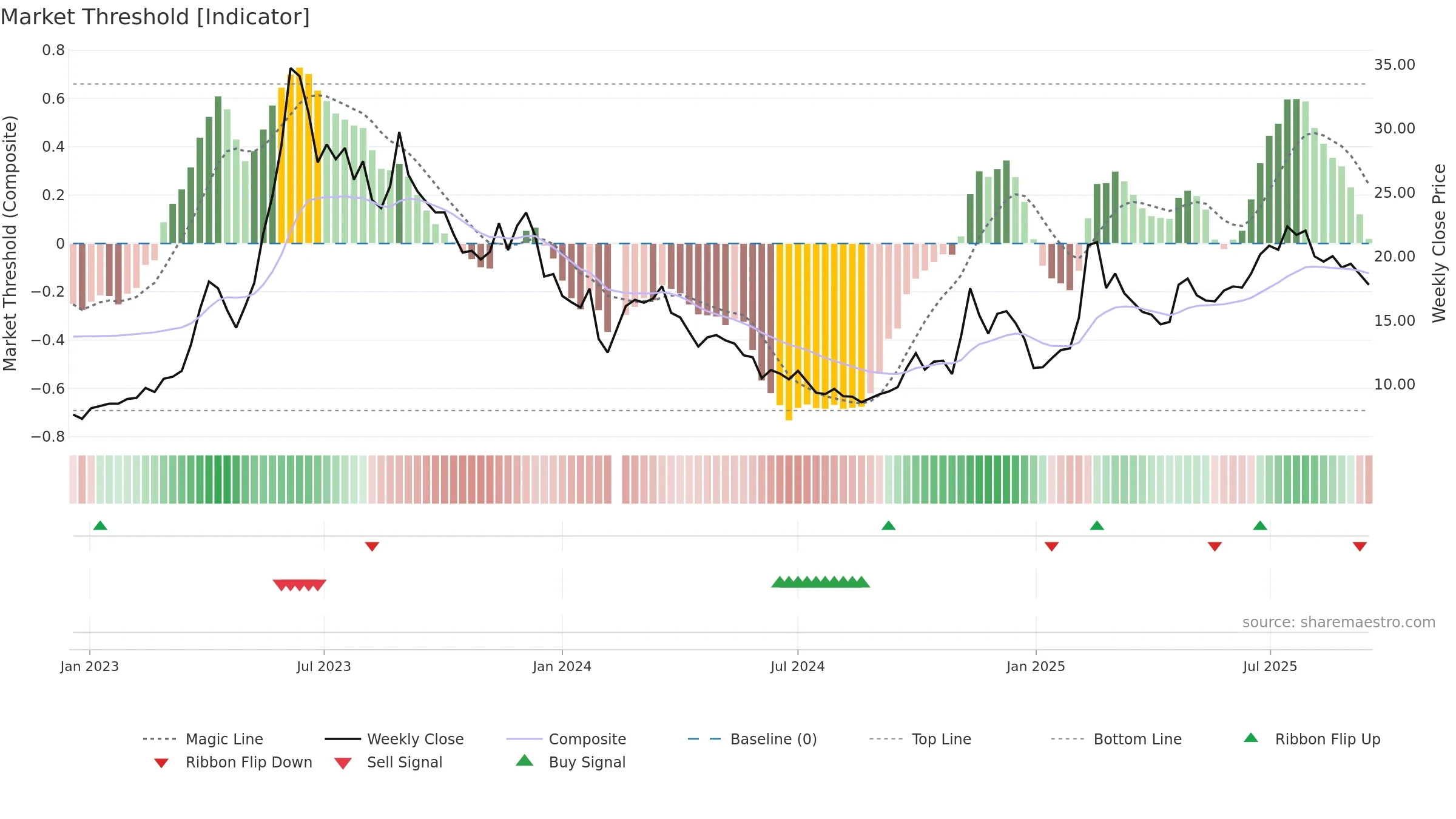1456x819 pixels.
Task: Click the first red sell signal marker of 2023
Action: [x=280, y=585]
